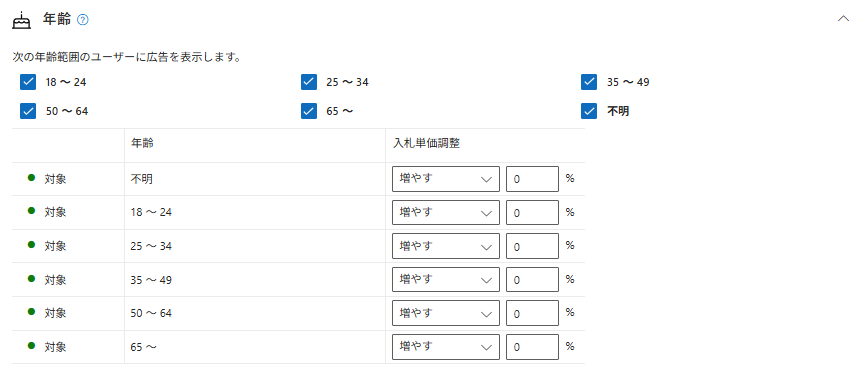Open 増やす dropdown for 35 ～ 49 row
The width and height of the screenshot is (858, 373).
tap(446, 280)
